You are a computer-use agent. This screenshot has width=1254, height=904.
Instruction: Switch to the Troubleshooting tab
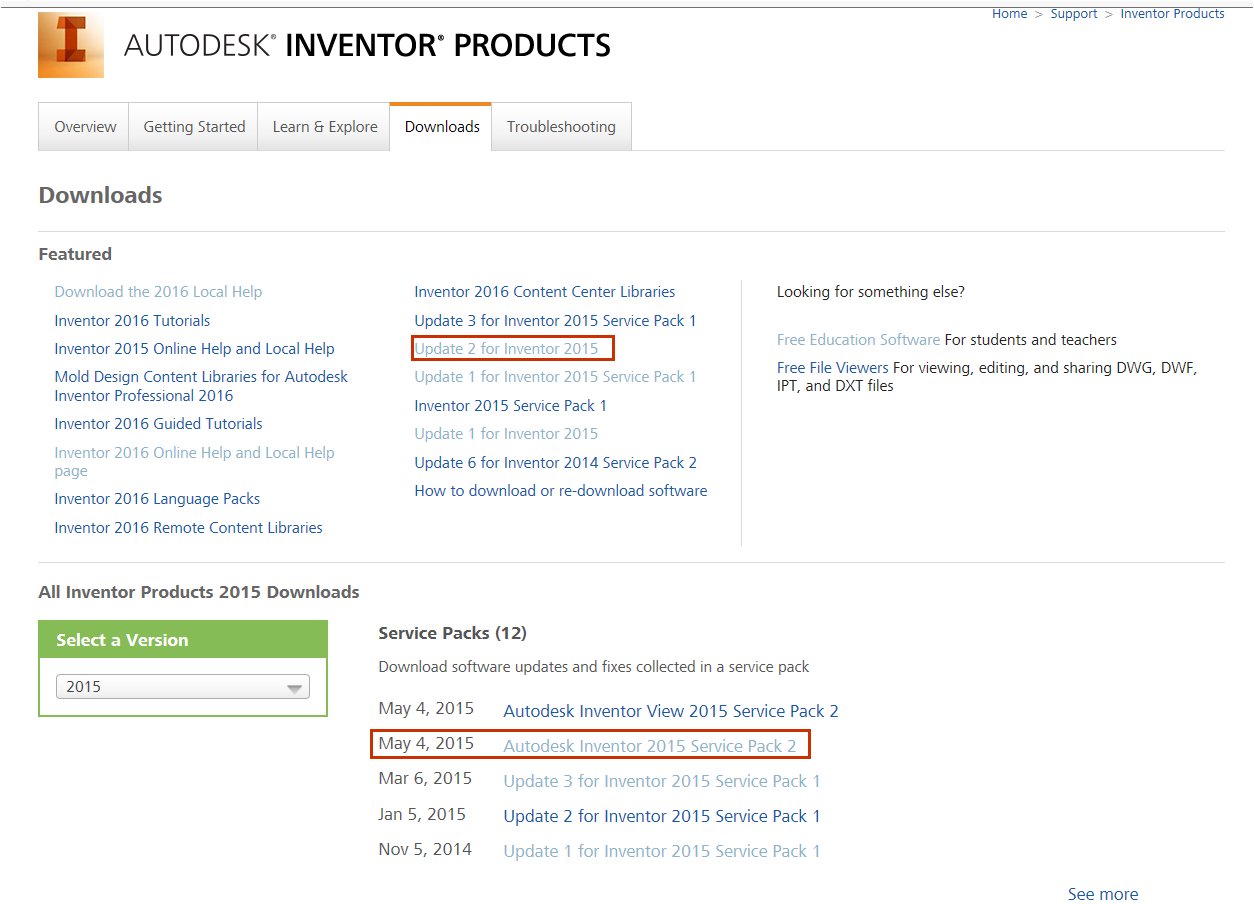[x=561, y=126]
